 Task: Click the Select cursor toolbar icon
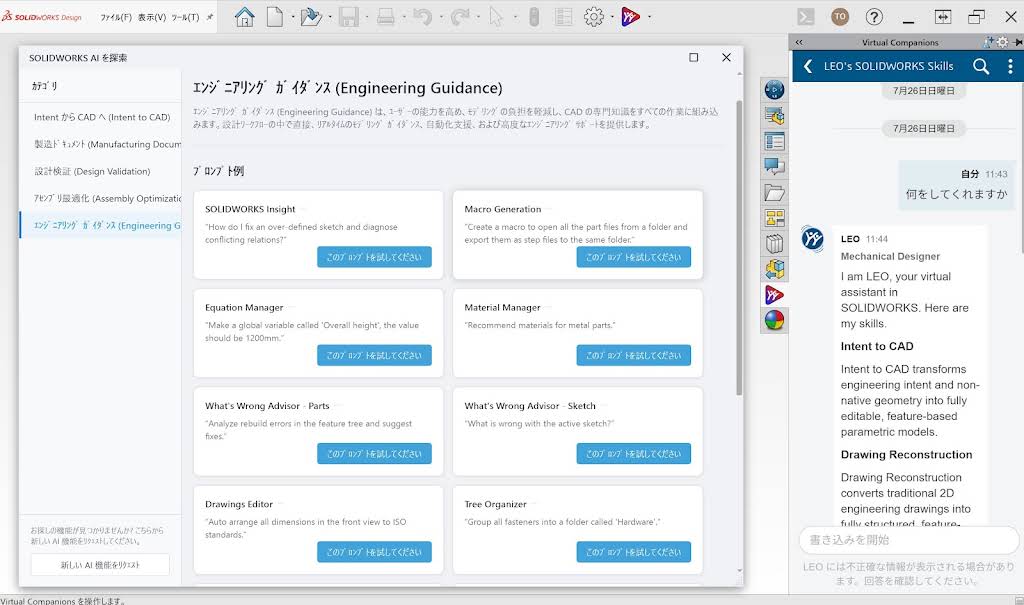(x=496, y=17)
